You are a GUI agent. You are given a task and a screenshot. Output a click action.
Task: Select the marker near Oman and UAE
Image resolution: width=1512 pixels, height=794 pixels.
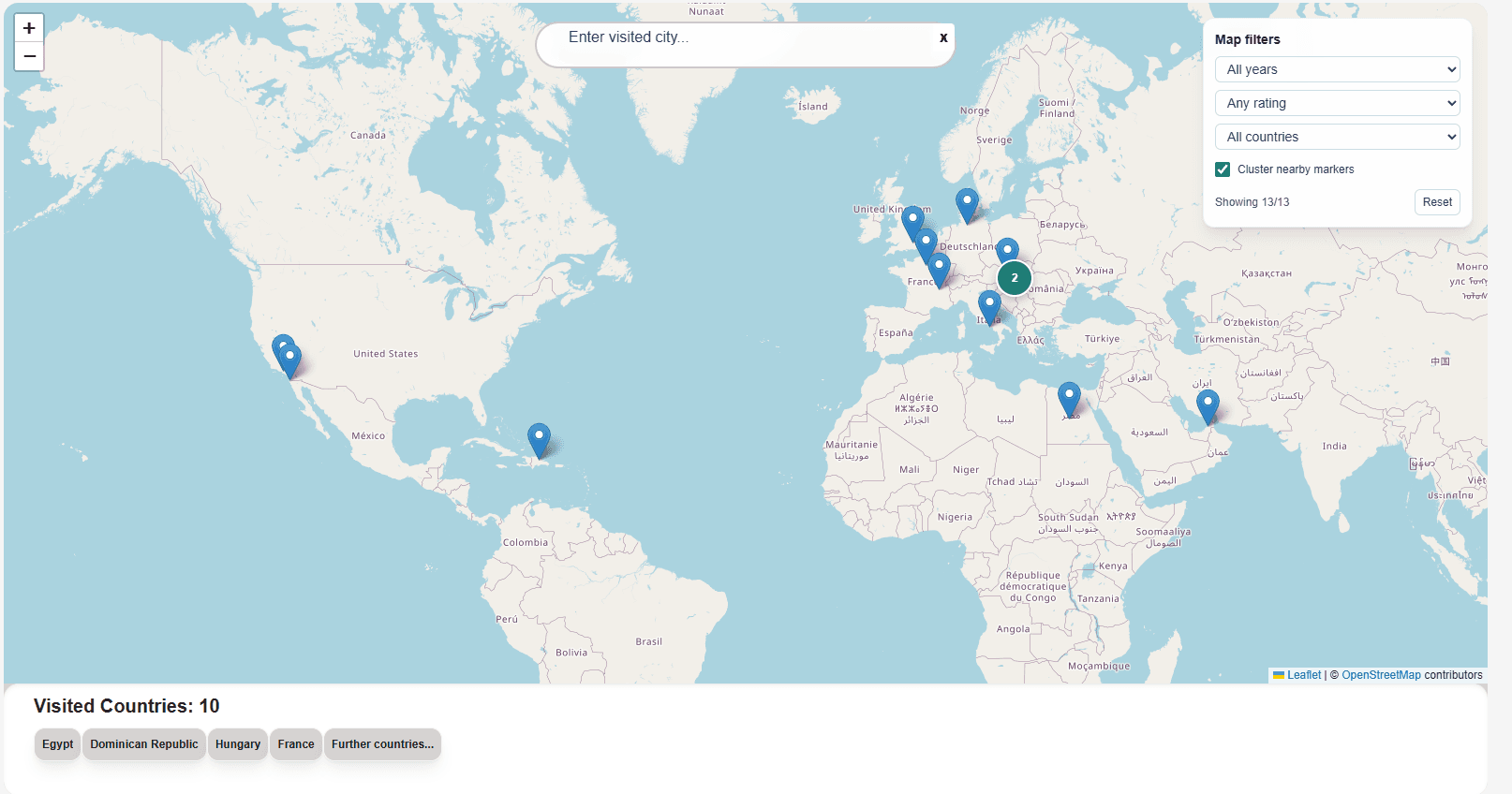click(1208, 408)
